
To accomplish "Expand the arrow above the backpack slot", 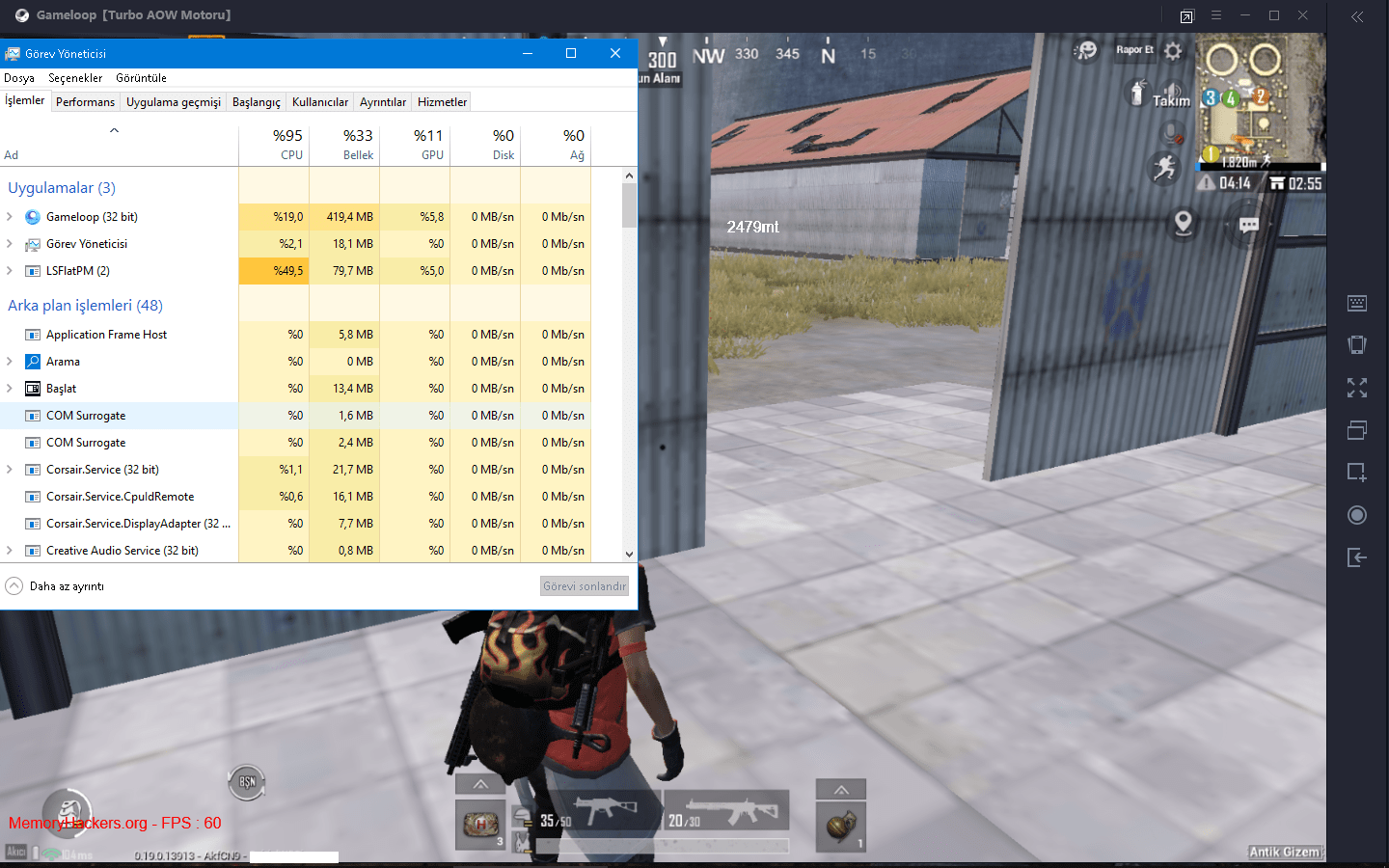I will click(480, 784).
